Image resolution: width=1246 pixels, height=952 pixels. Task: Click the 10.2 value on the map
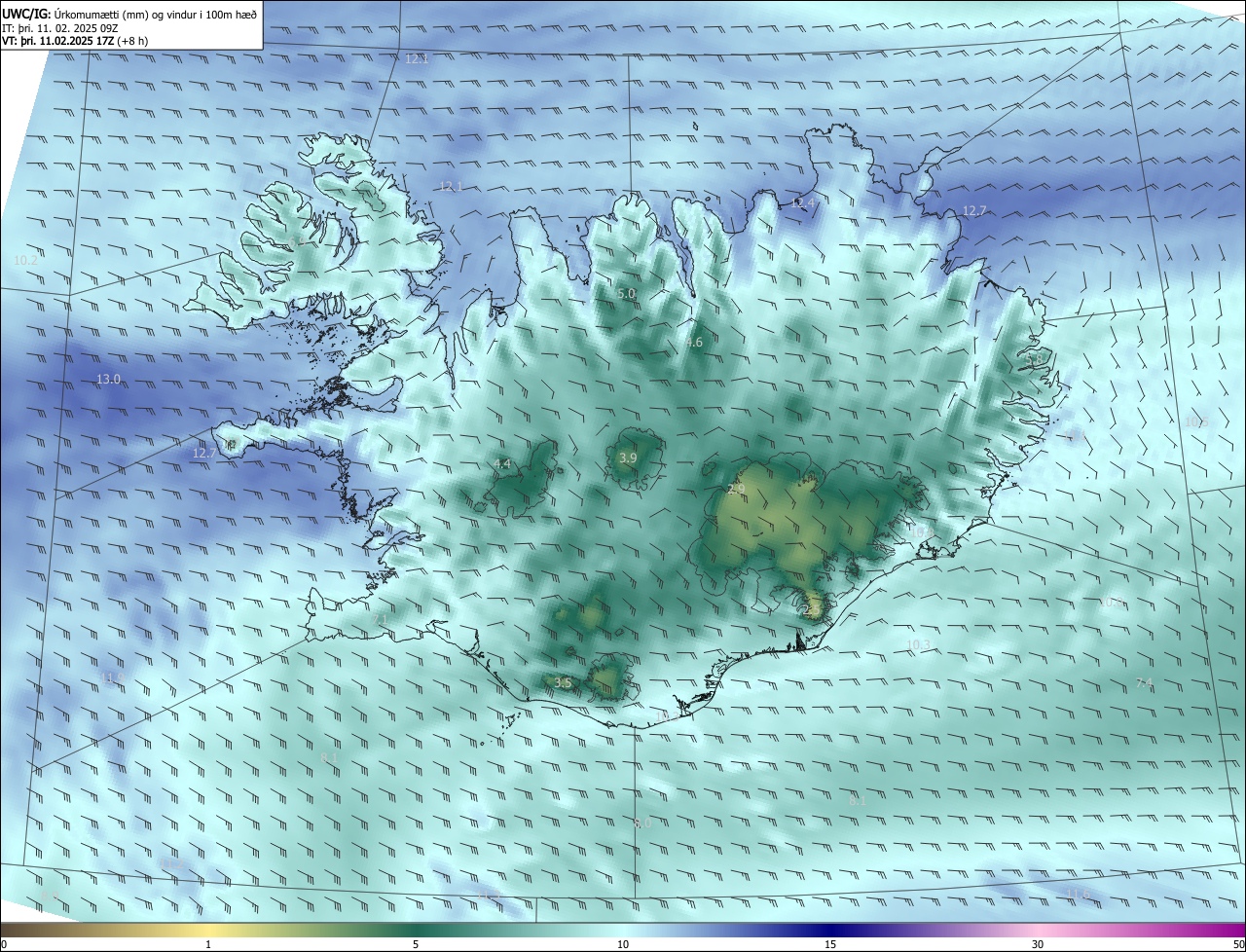click(x=26, y=261)
